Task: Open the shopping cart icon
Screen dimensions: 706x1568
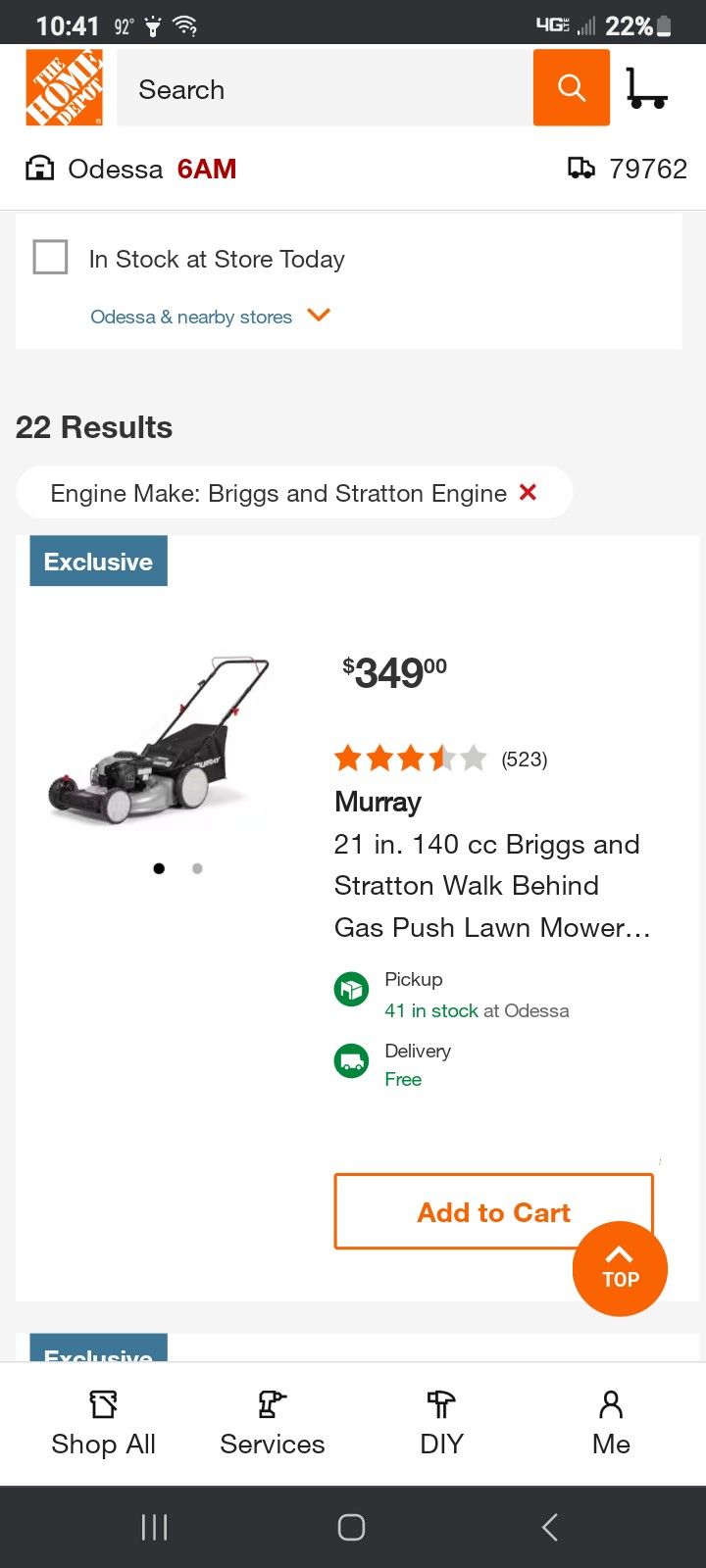Action: tap(647, 87)
